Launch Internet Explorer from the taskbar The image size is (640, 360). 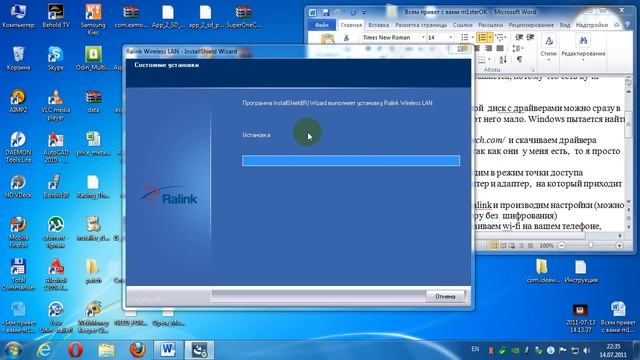44,350
